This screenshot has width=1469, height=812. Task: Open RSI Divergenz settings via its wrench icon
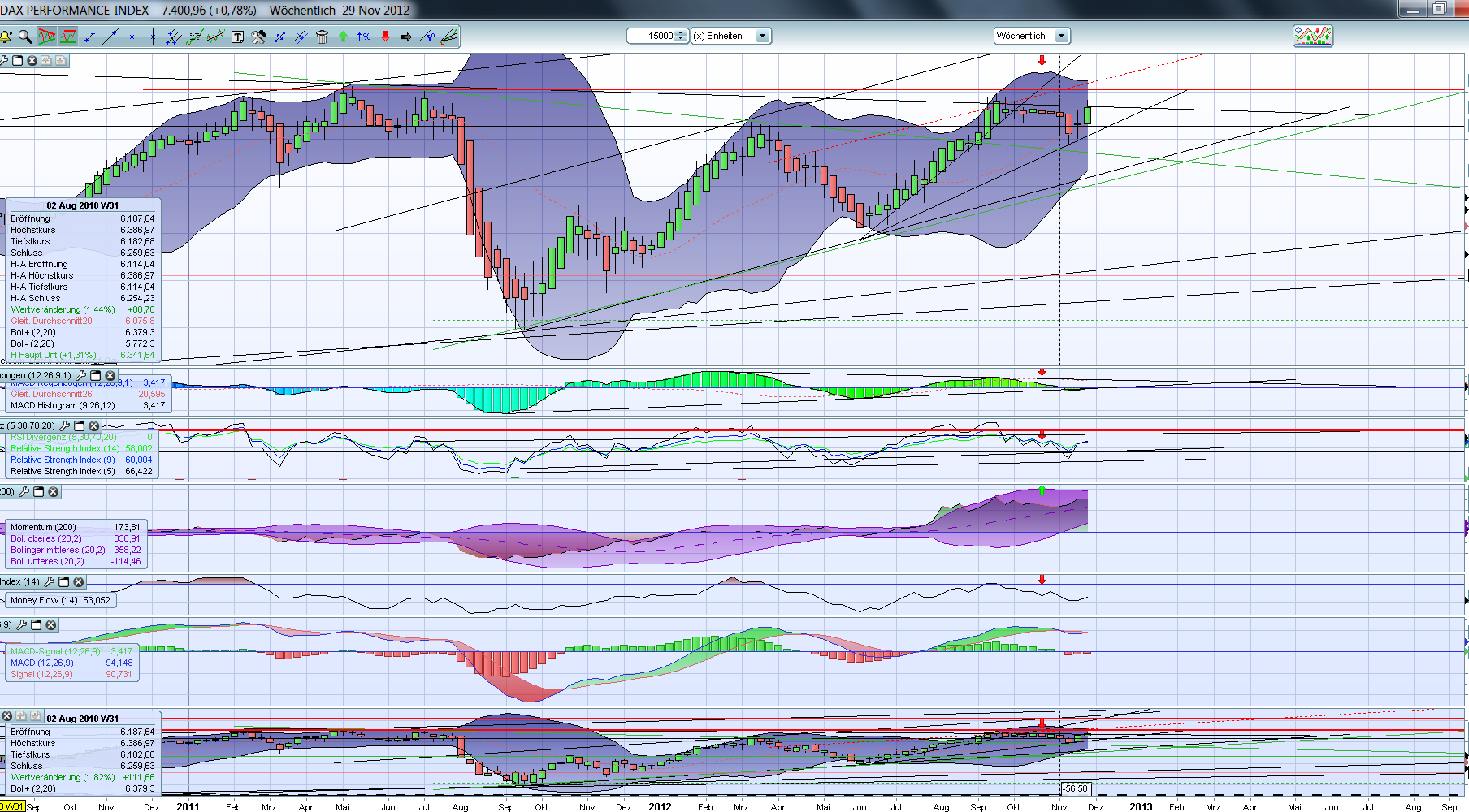(x=66, y=425)
